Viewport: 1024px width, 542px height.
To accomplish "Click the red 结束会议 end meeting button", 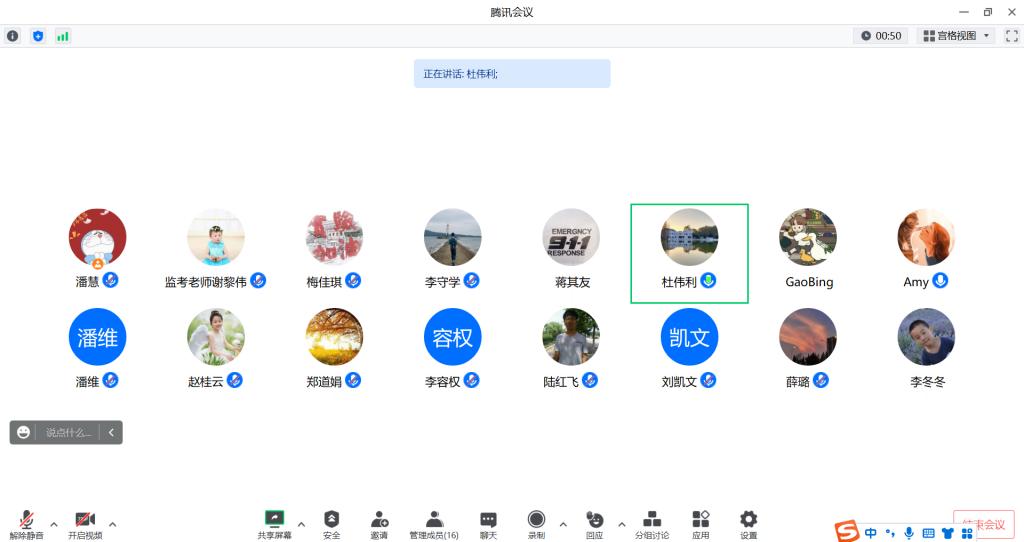I will (x=983, y=524).
